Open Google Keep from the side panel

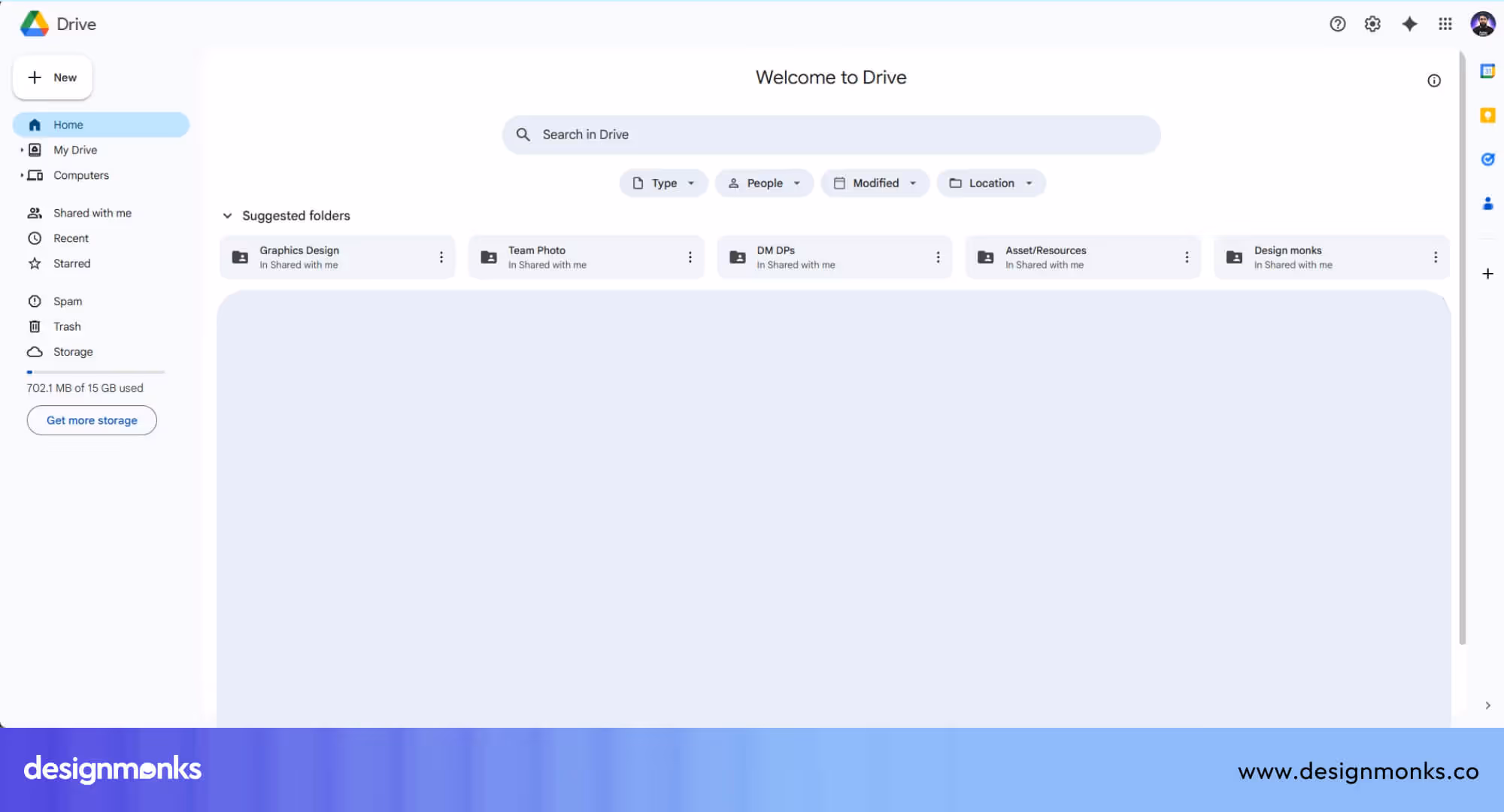point(1487,114)
